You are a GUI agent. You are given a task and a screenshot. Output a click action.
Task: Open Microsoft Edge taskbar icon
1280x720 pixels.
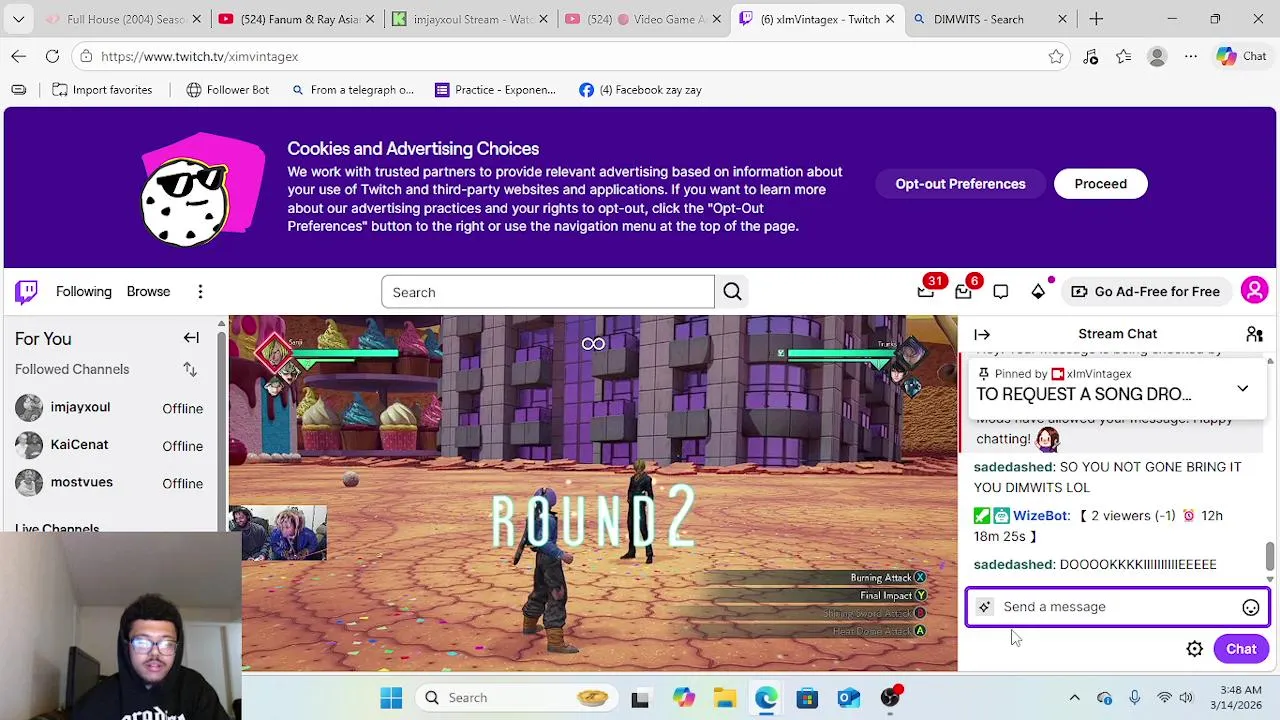coord(766,698)
